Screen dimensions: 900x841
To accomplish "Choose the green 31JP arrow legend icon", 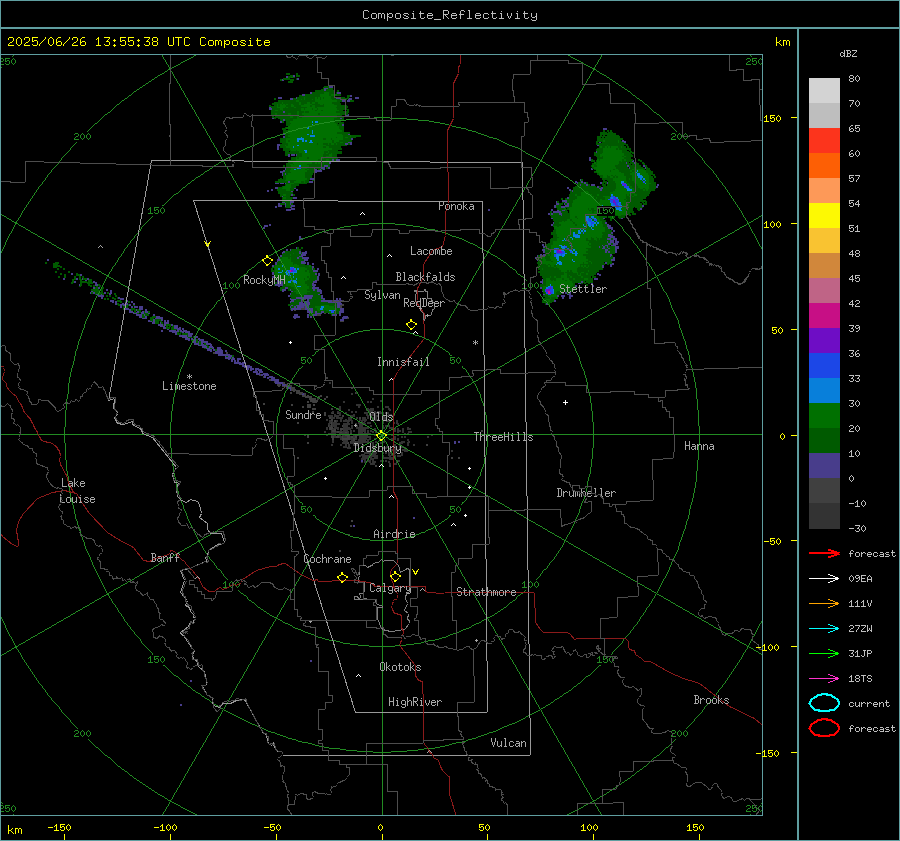I will click(824, 653).
